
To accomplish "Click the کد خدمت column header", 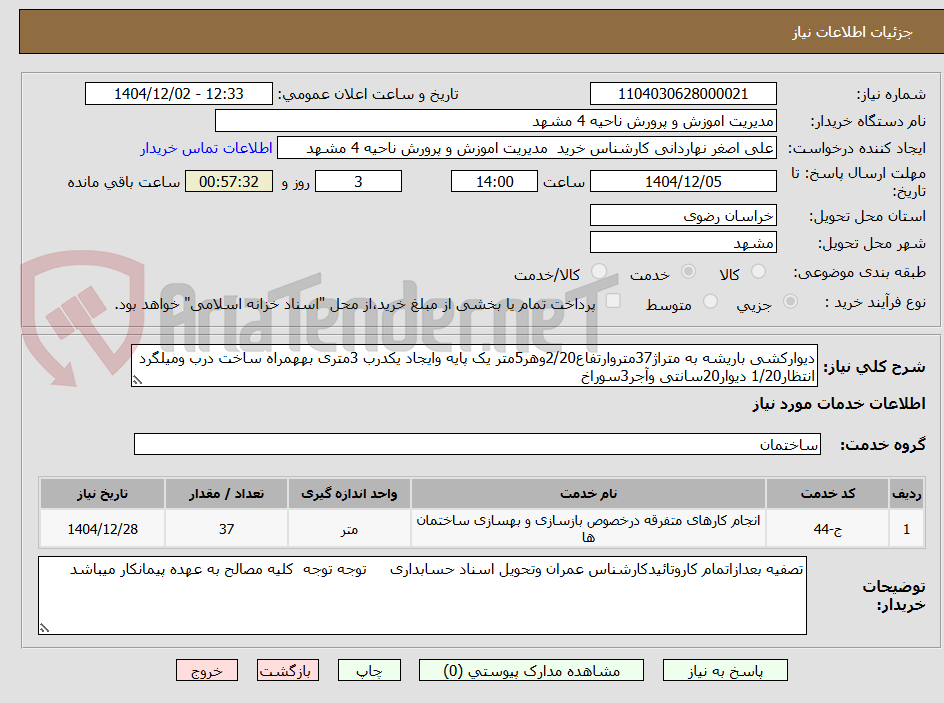I will coord(828,494).
